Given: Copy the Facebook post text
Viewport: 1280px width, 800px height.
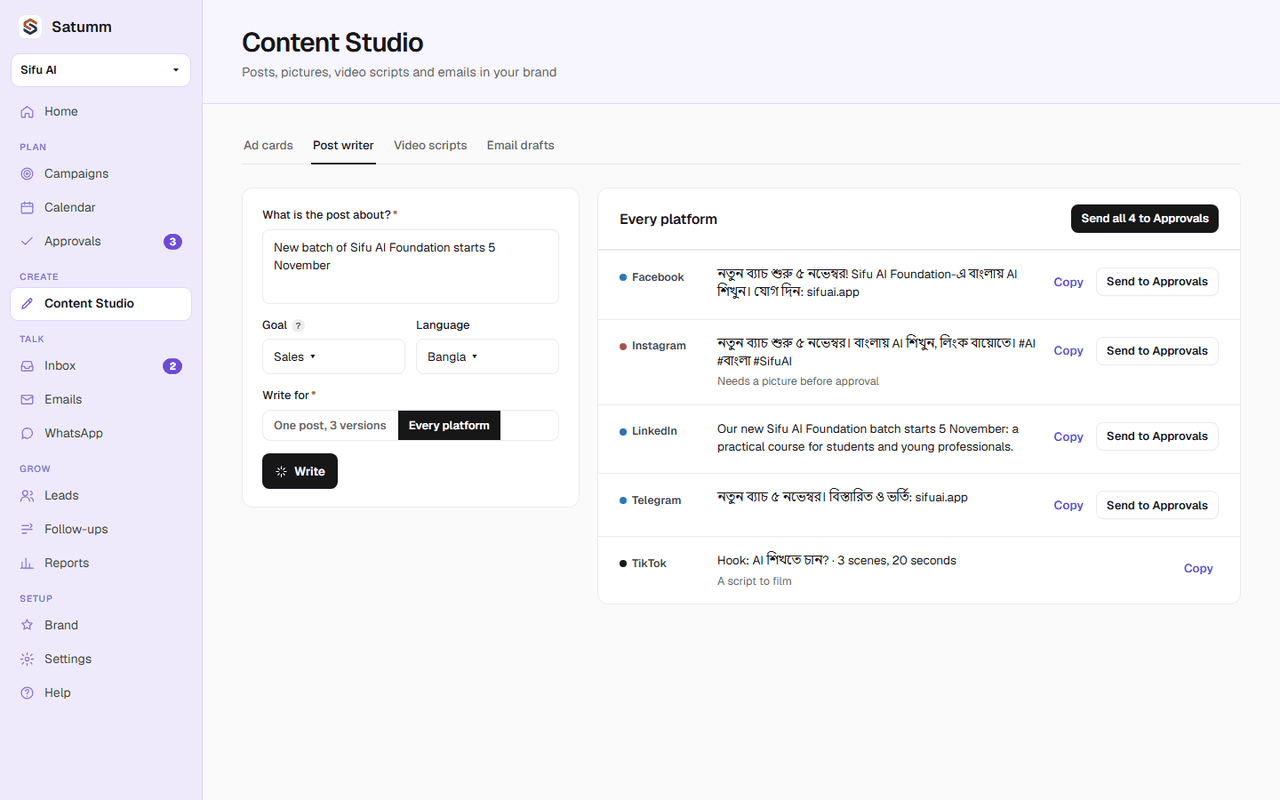Looking at the screenshot, I should pos(1068,283).
